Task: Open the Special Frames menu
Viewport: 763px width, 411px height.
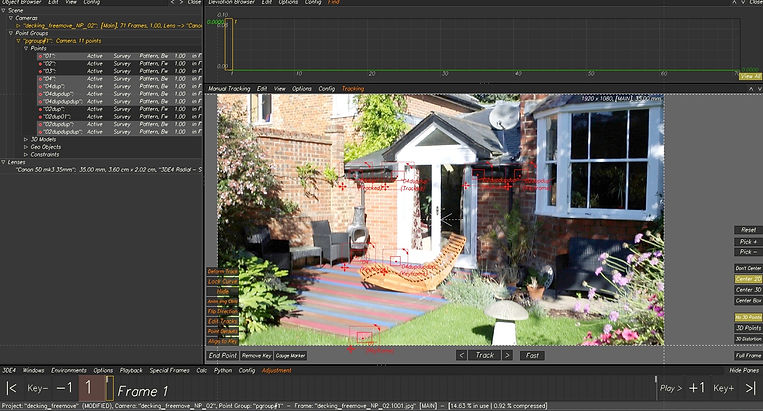Action: click(169, 370)
